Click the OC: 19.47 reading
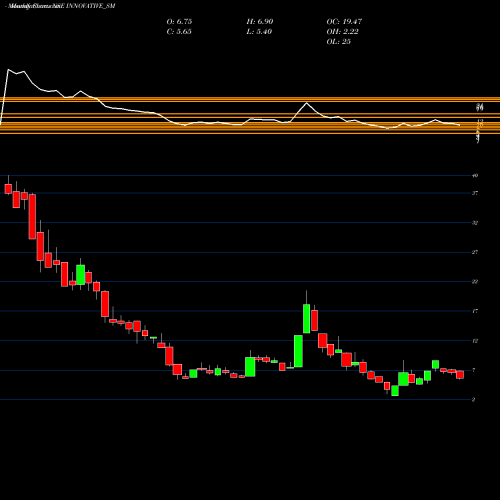The width and height of the screenshot is (500, 500). (x=344, y=21)
